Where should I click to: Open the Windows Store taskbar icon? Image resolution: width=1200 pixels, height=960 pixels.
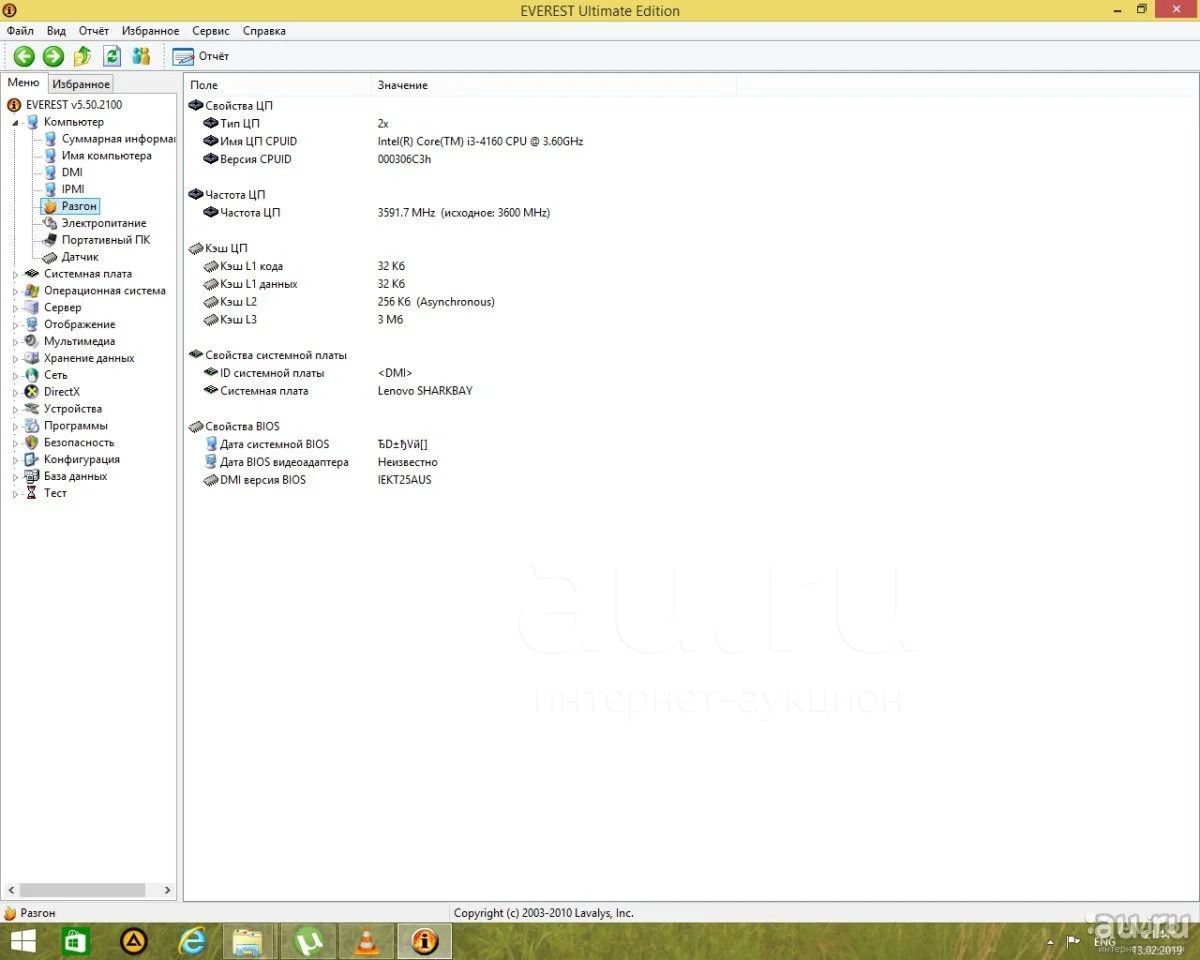click(x=77, y=941)
